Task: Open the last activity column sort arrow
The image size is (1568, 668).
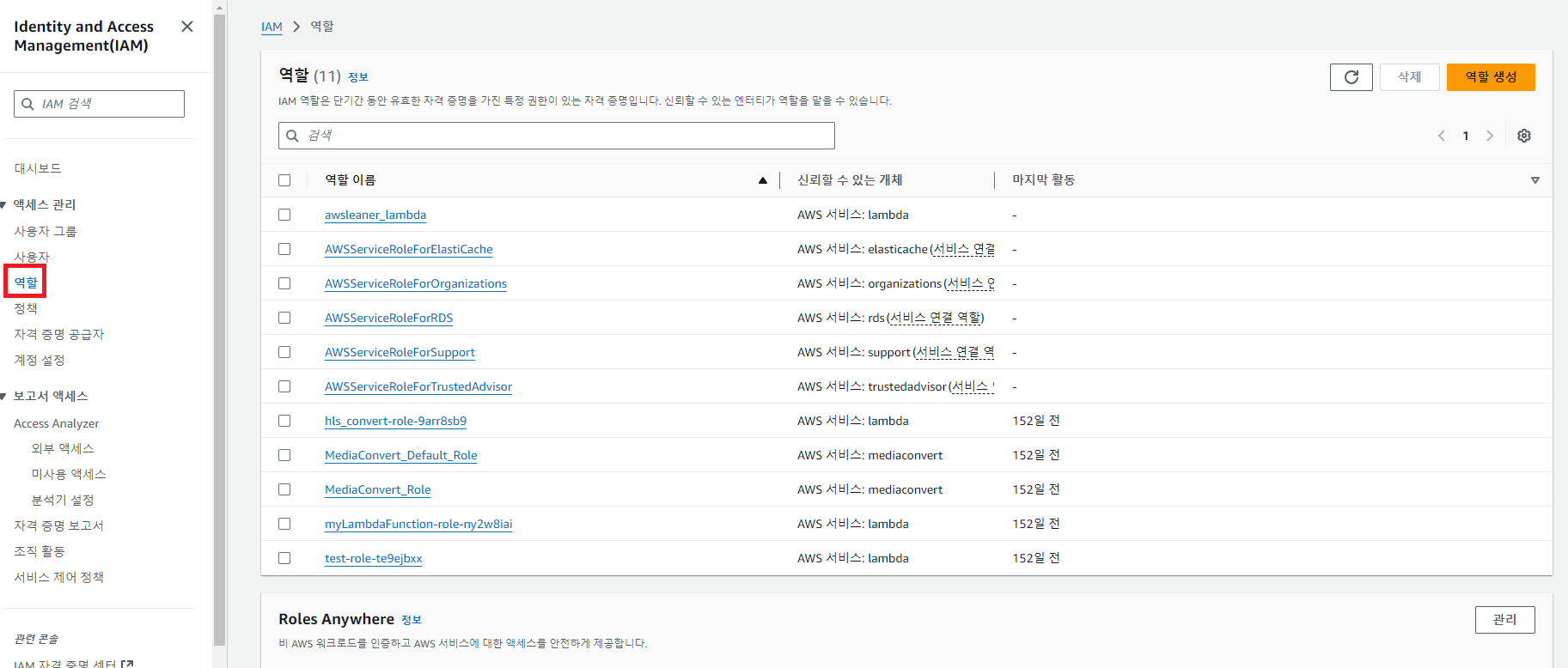Action: [x=1534, y=180]
